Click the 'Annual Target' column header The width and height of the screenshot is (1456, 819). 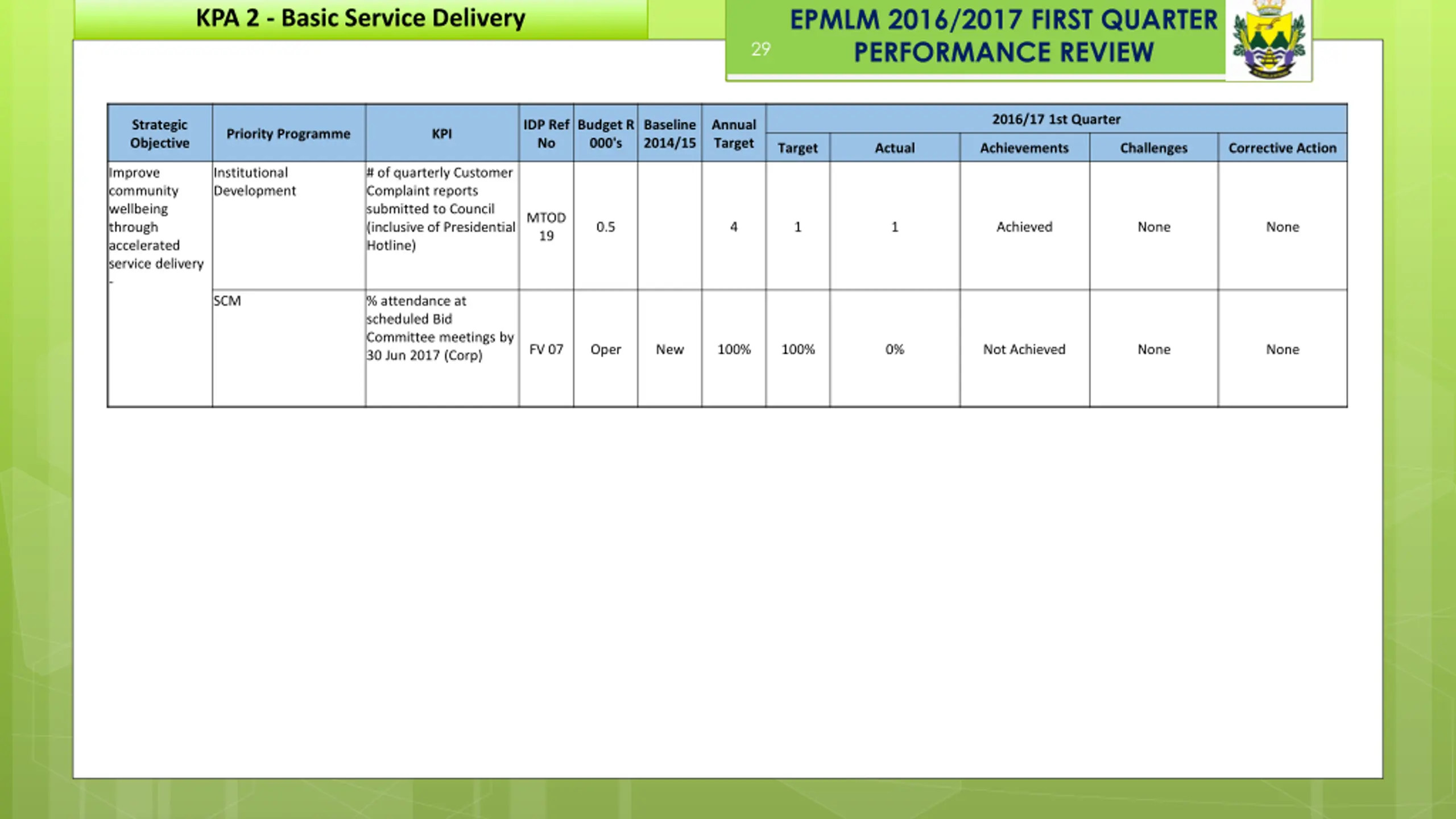point(734,133)
